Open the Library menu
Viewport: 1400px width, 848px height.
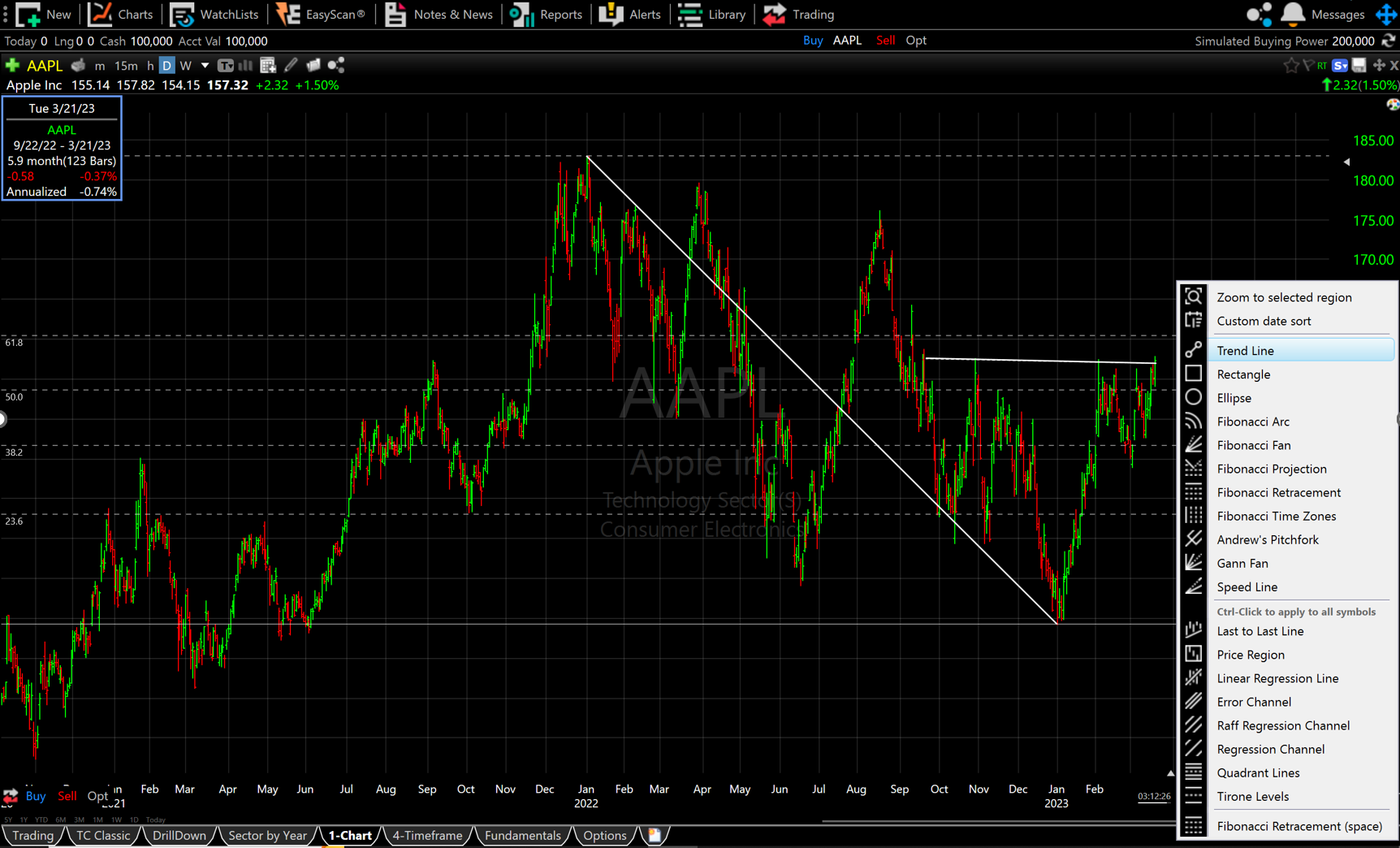(x=711, y=14)
